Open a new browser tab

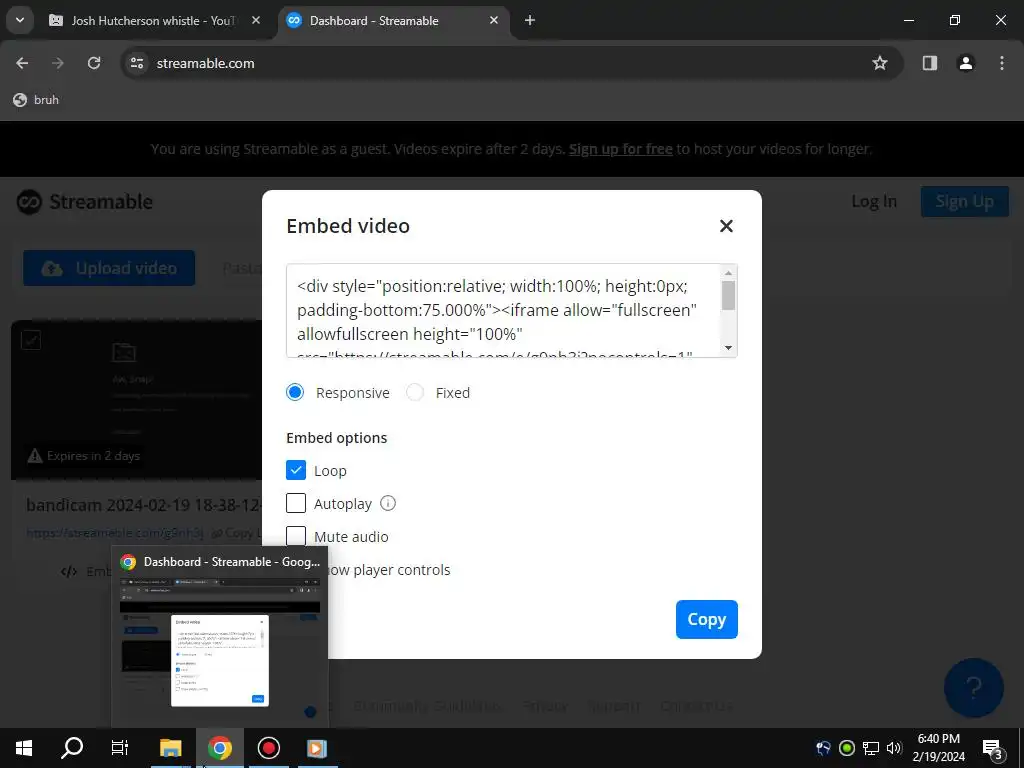(530, 20)
